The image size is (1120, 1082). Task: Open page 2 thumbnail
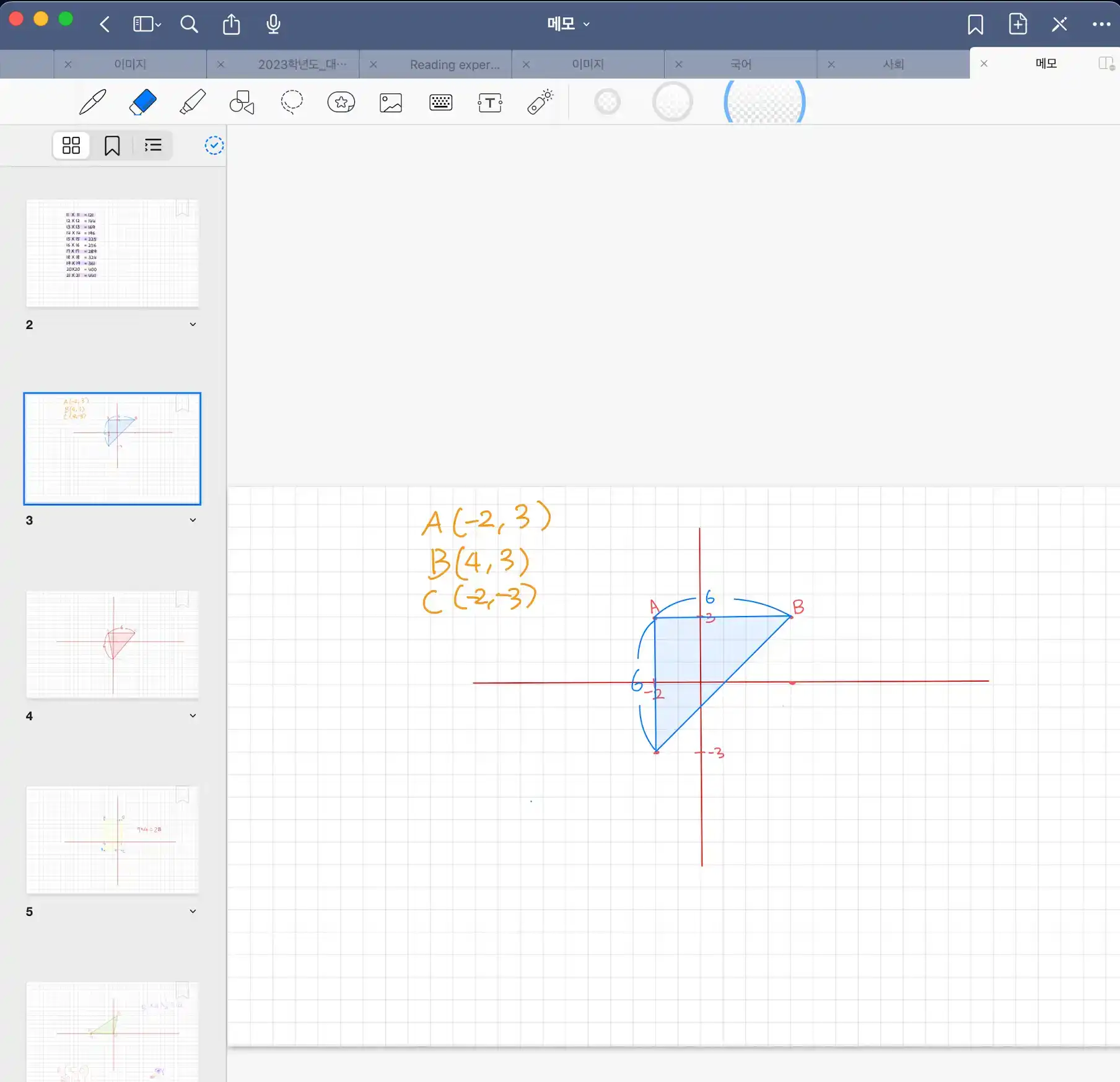112,253
